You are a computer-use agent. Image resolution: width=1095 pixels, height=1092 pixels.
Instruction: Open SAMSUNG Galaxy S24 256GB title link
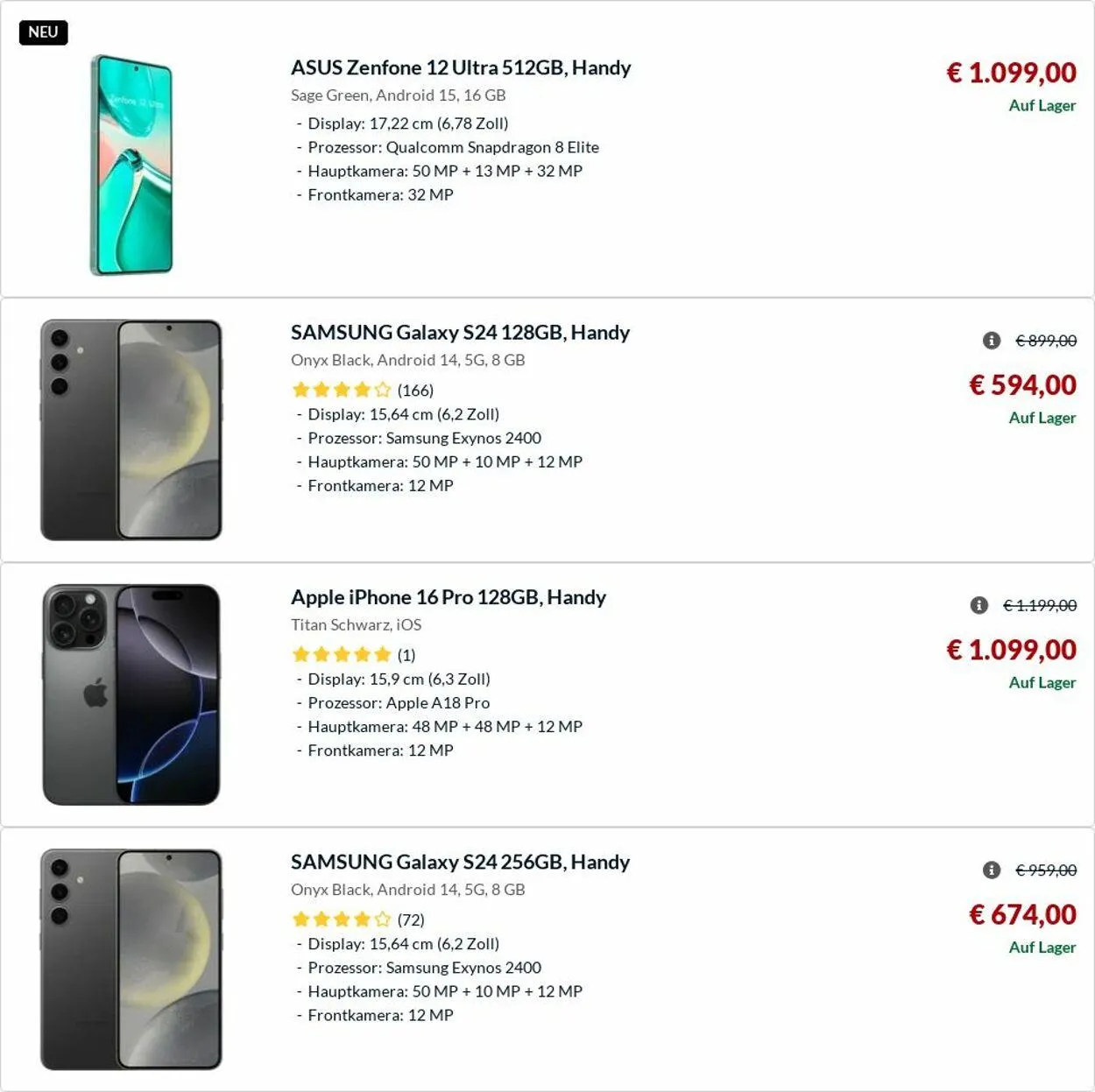point(460,862)
